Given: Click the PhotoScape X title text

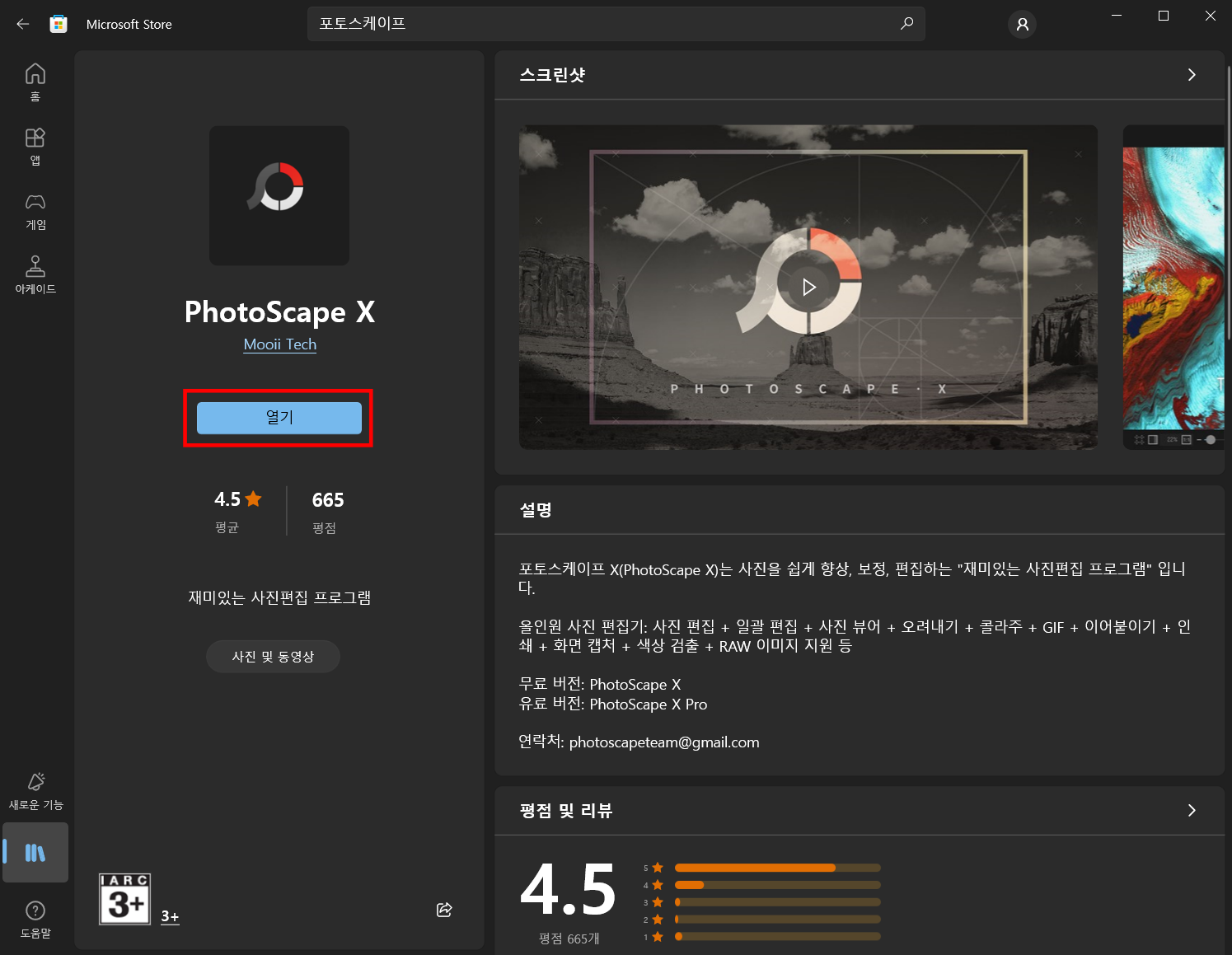Looking at the screenshot, I should (279, 312).
